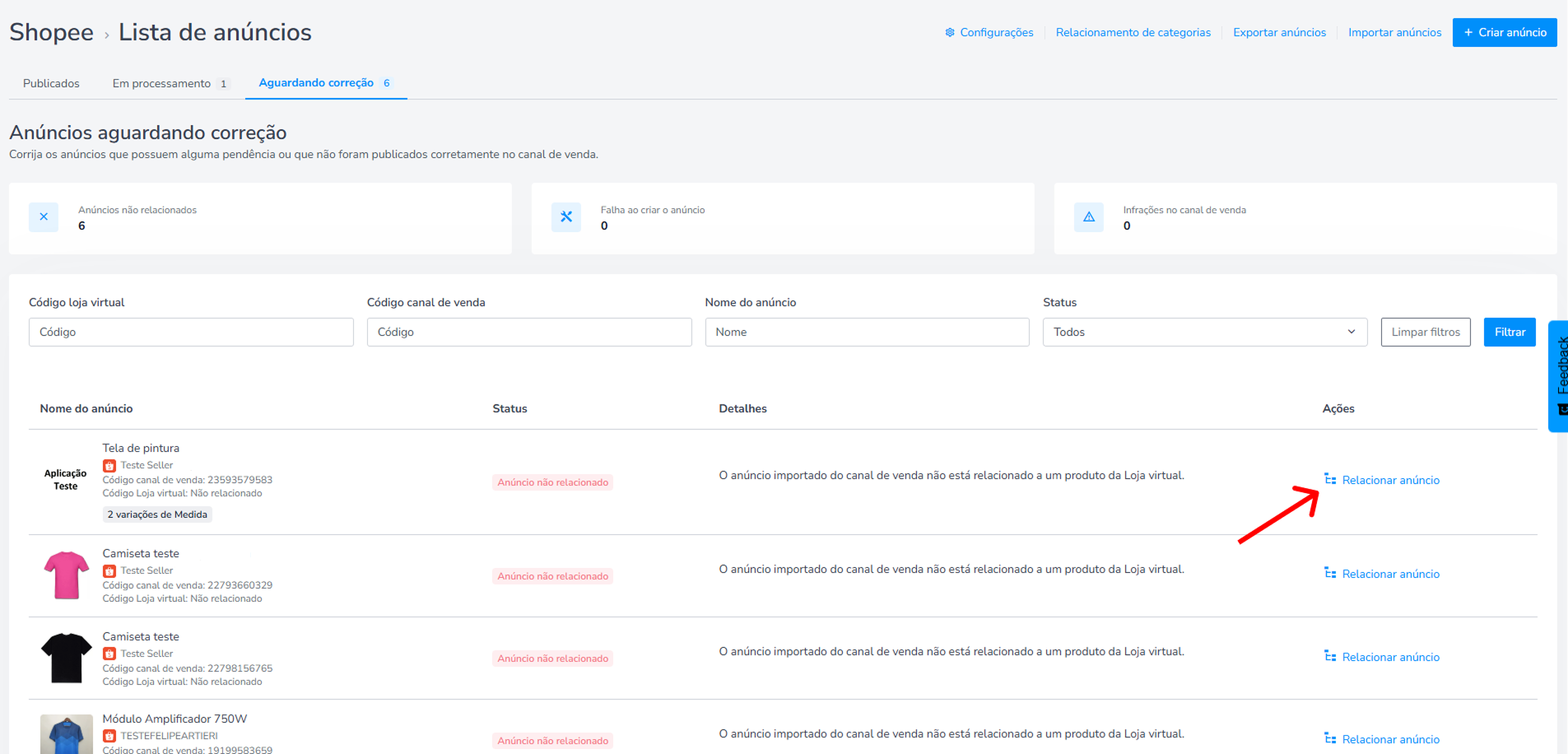Click the Filtrar button
The width and height of the screenshot is (1568, 754).
point(1510,333)
